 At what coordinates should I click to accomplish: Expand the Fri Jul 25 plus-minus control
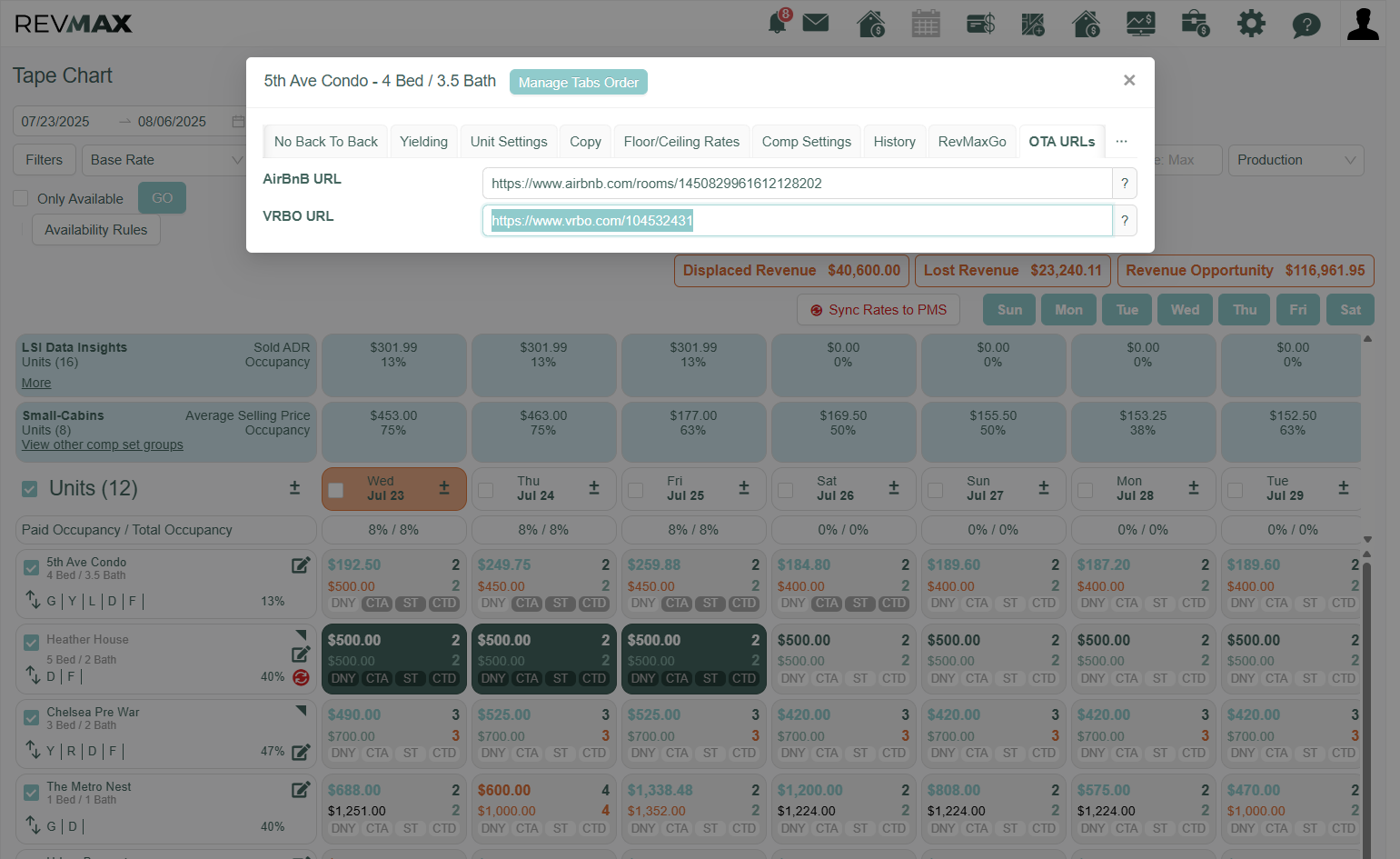(744, 488)
